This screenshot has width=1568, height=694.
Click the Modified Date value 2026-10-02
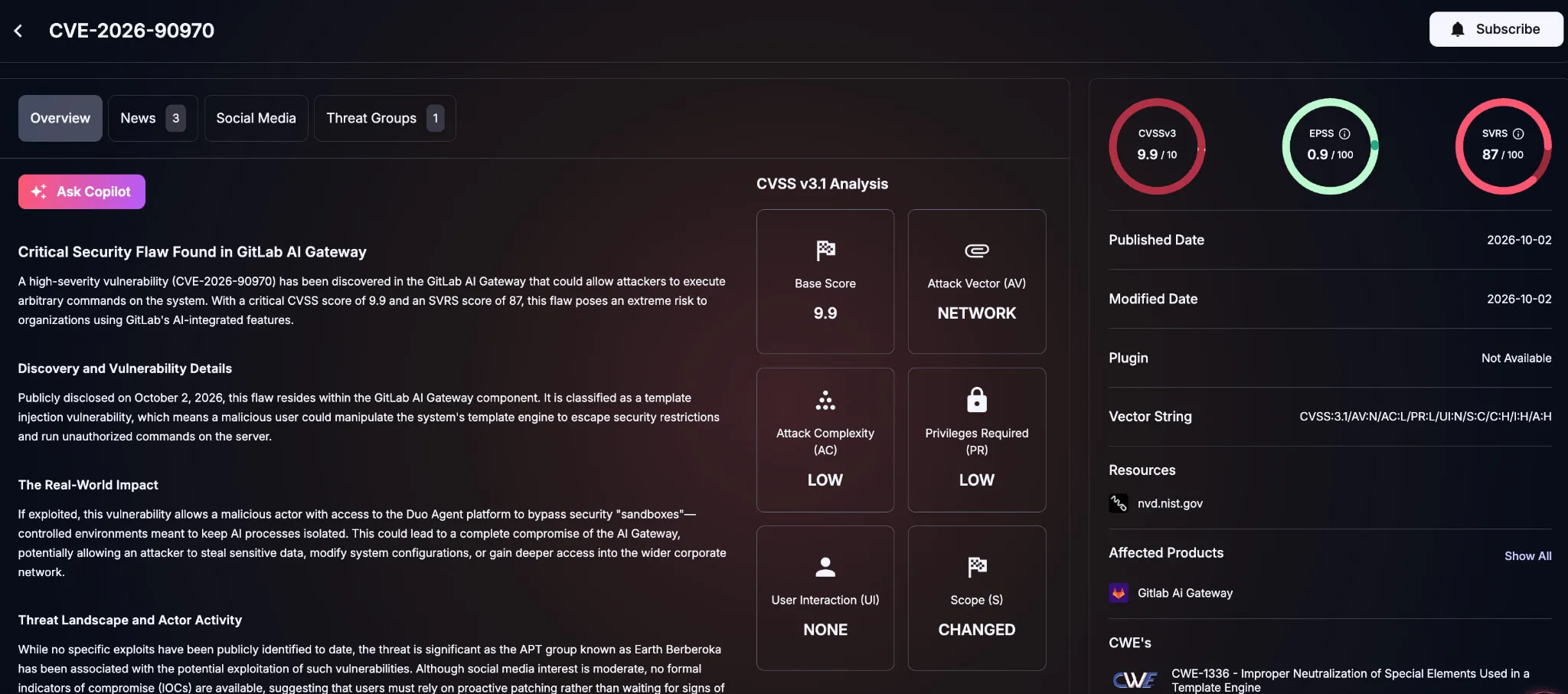coord(1519,299)
